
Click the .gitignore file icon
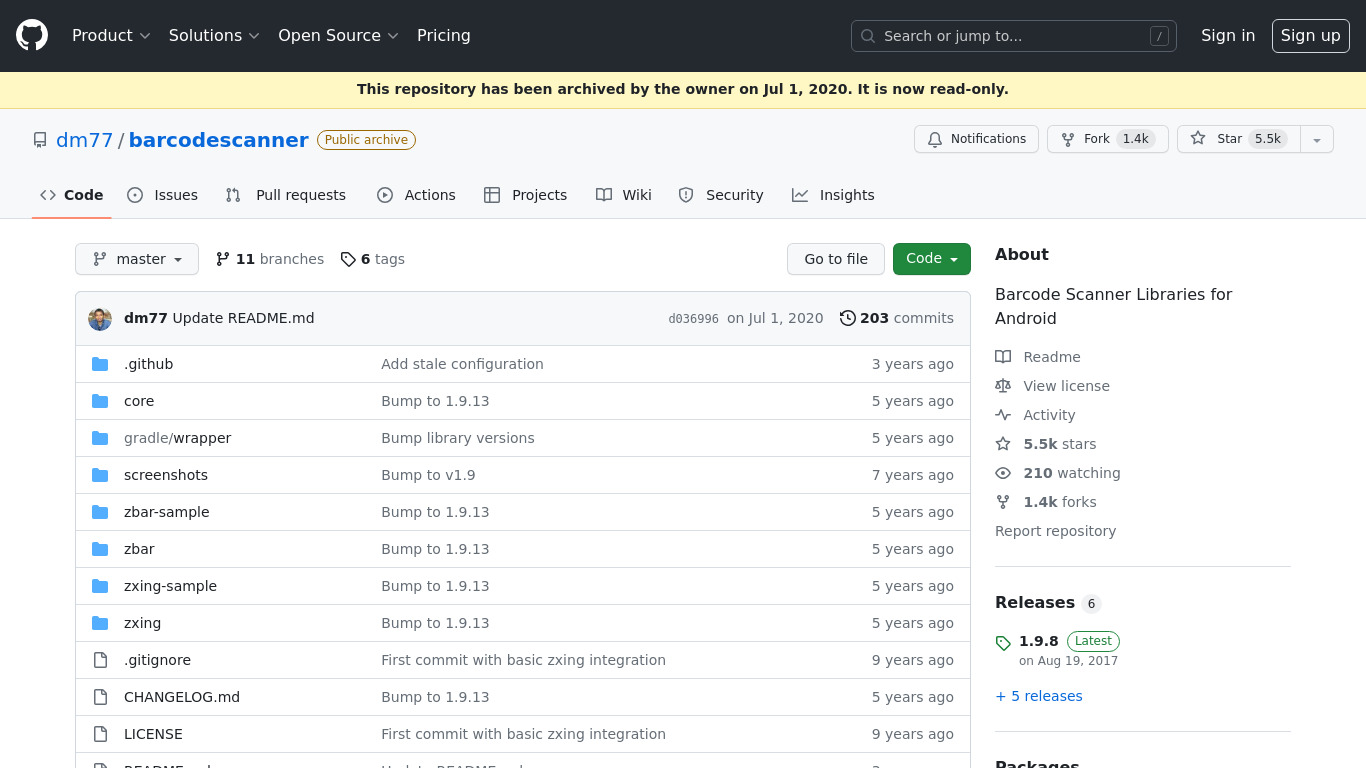[100, 660]
